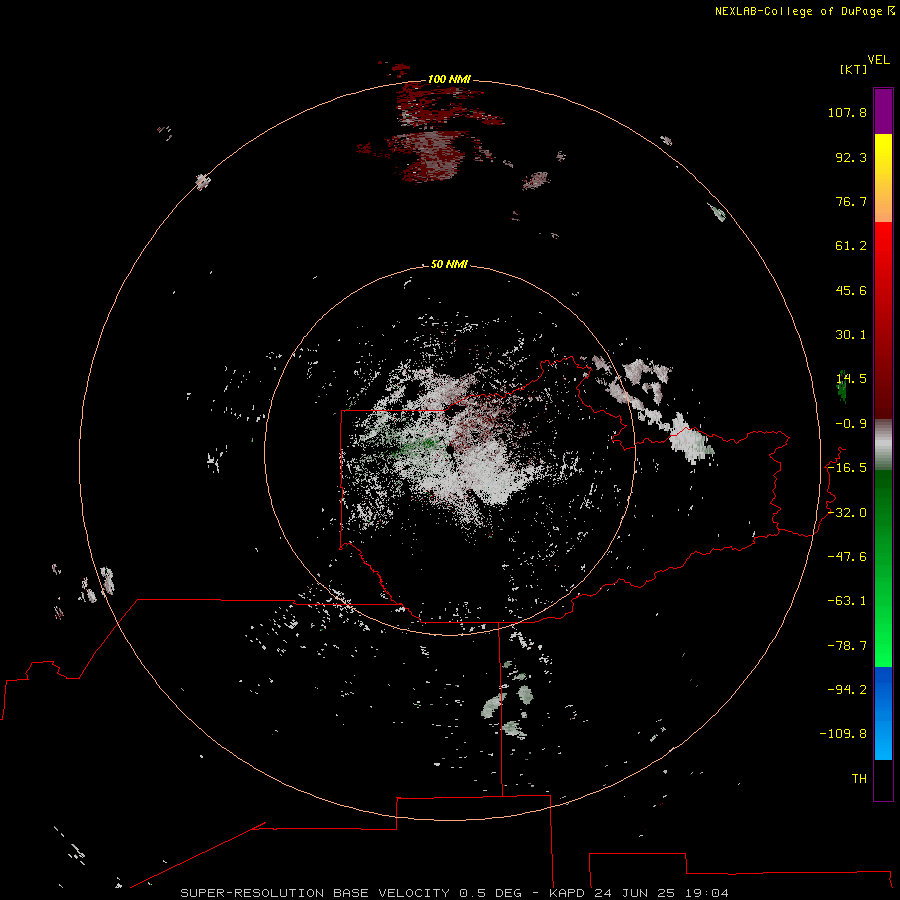Click the 100 NMI range ring label
The width and height of the screenshot is (900, 900).
[x=449, y=79]
